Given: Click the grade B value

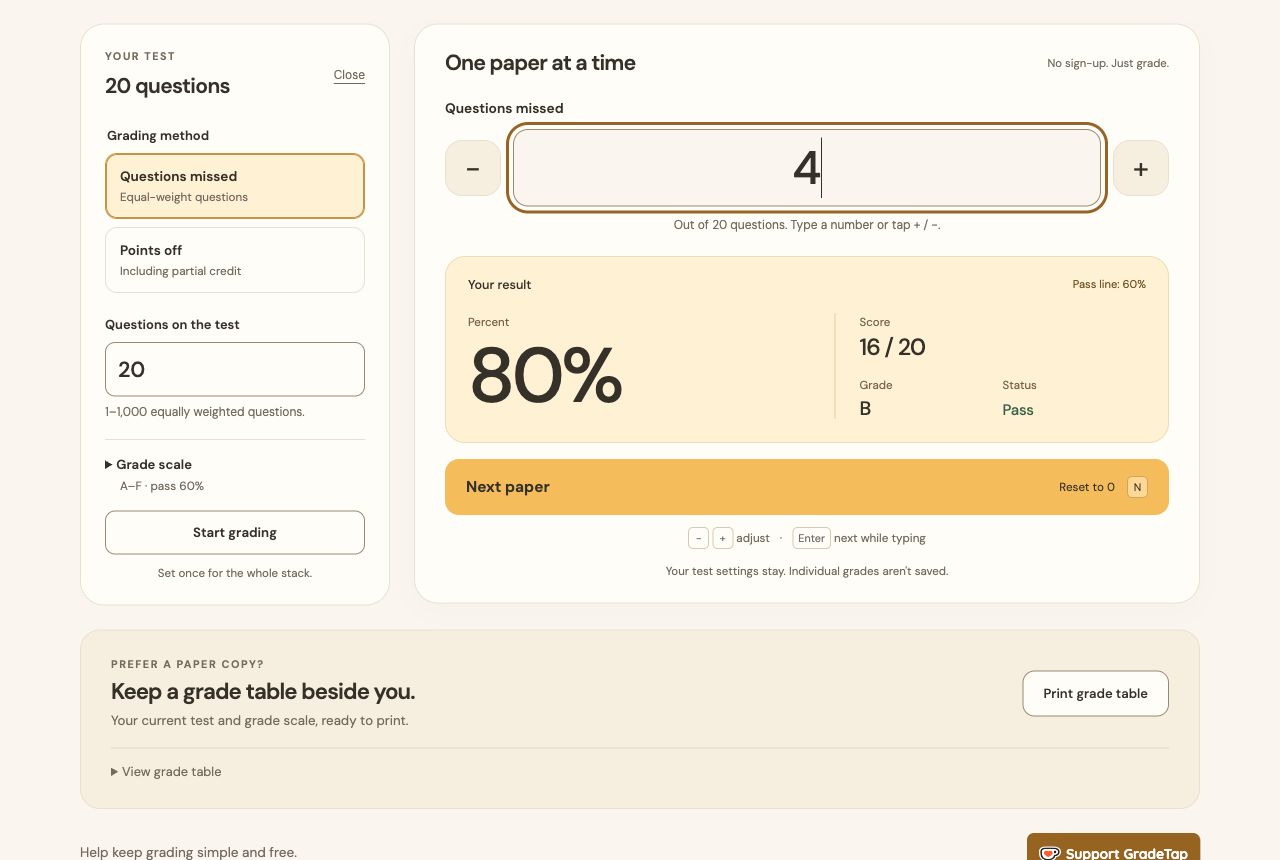Looking at the screenshot, I should point(865,409).
